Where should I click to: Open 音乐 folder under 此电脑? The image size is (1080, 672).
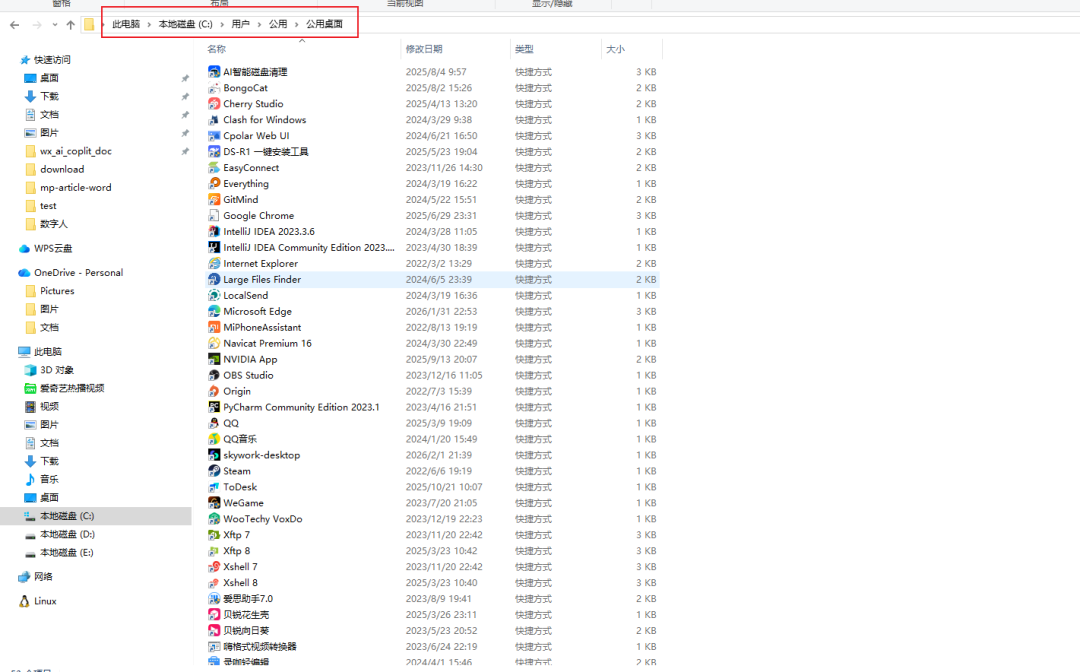[x=50, y=479]
